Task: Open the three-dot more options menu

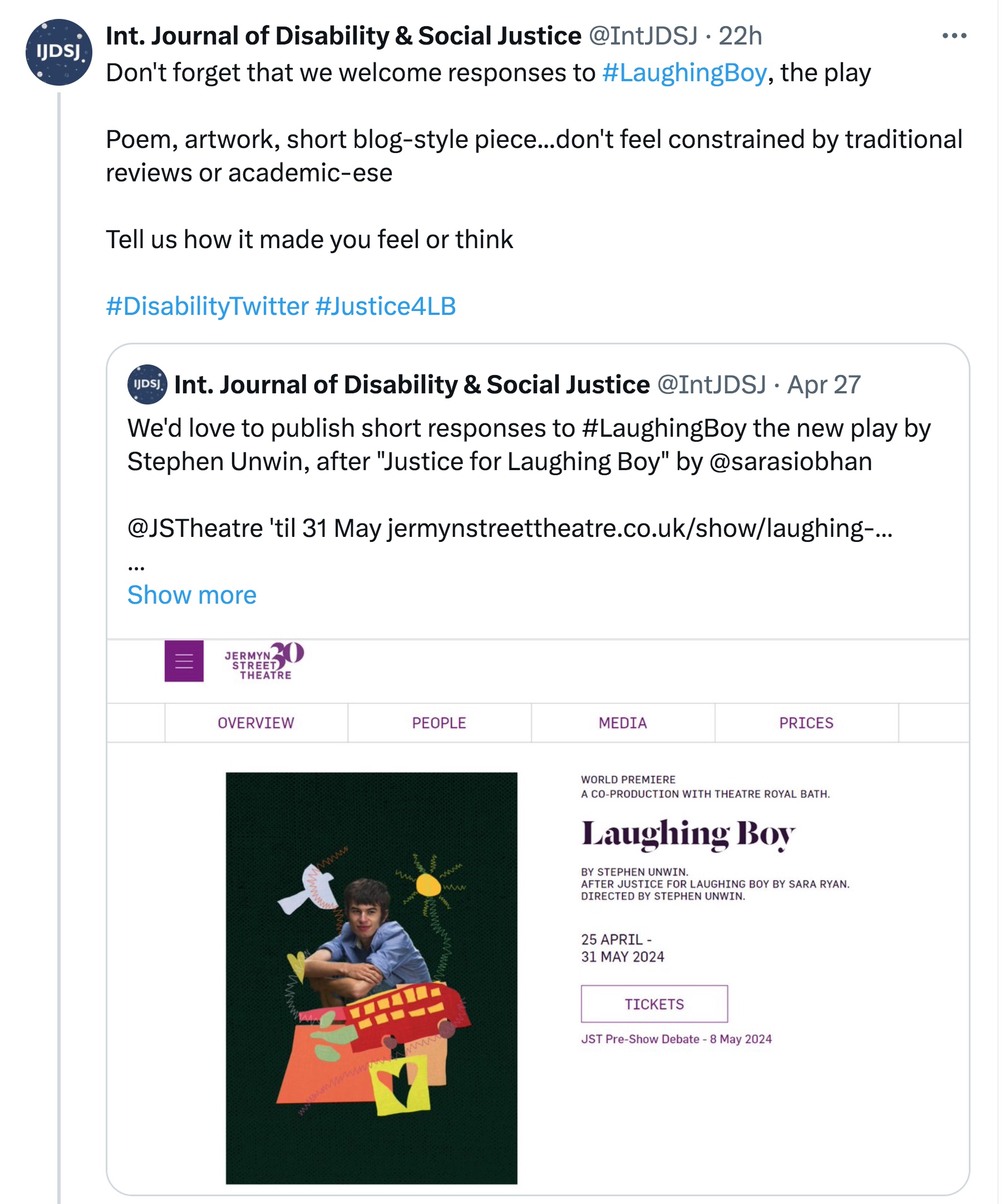Action: 954,36
